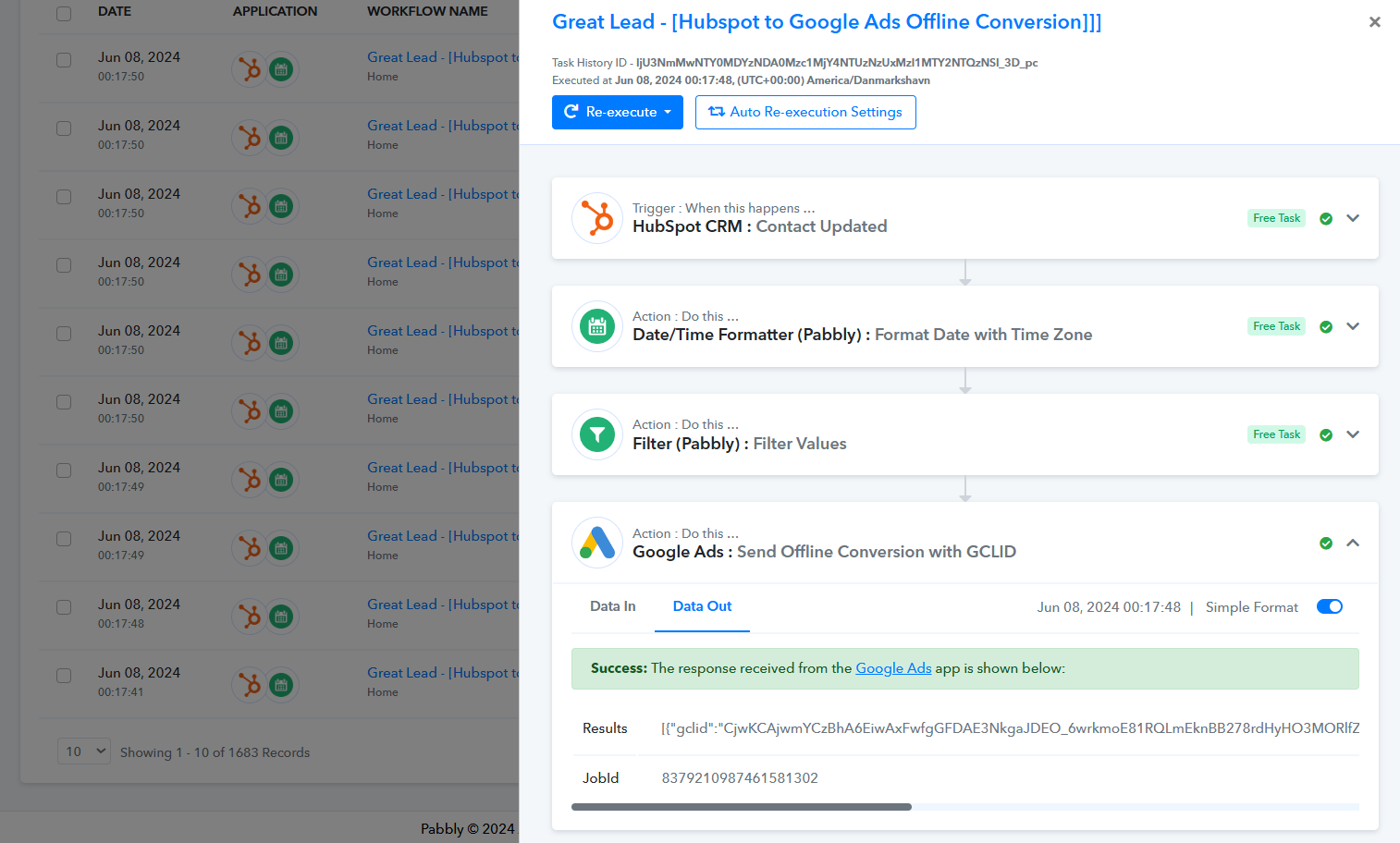
Task: Click 'Filter (Pabbly) : Filter Values' step title
Action: coord(739,444)
